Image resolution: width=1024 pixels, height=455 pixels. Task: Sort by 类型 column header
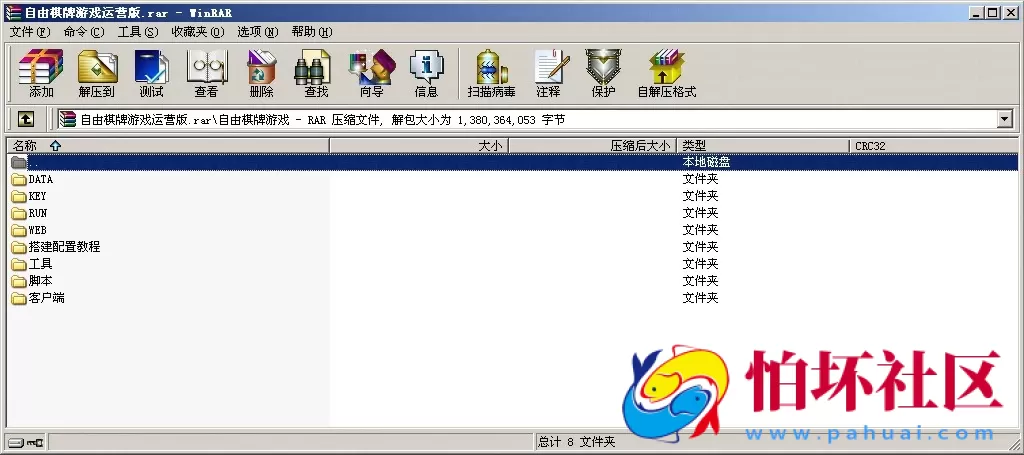[x=763, y=146]
